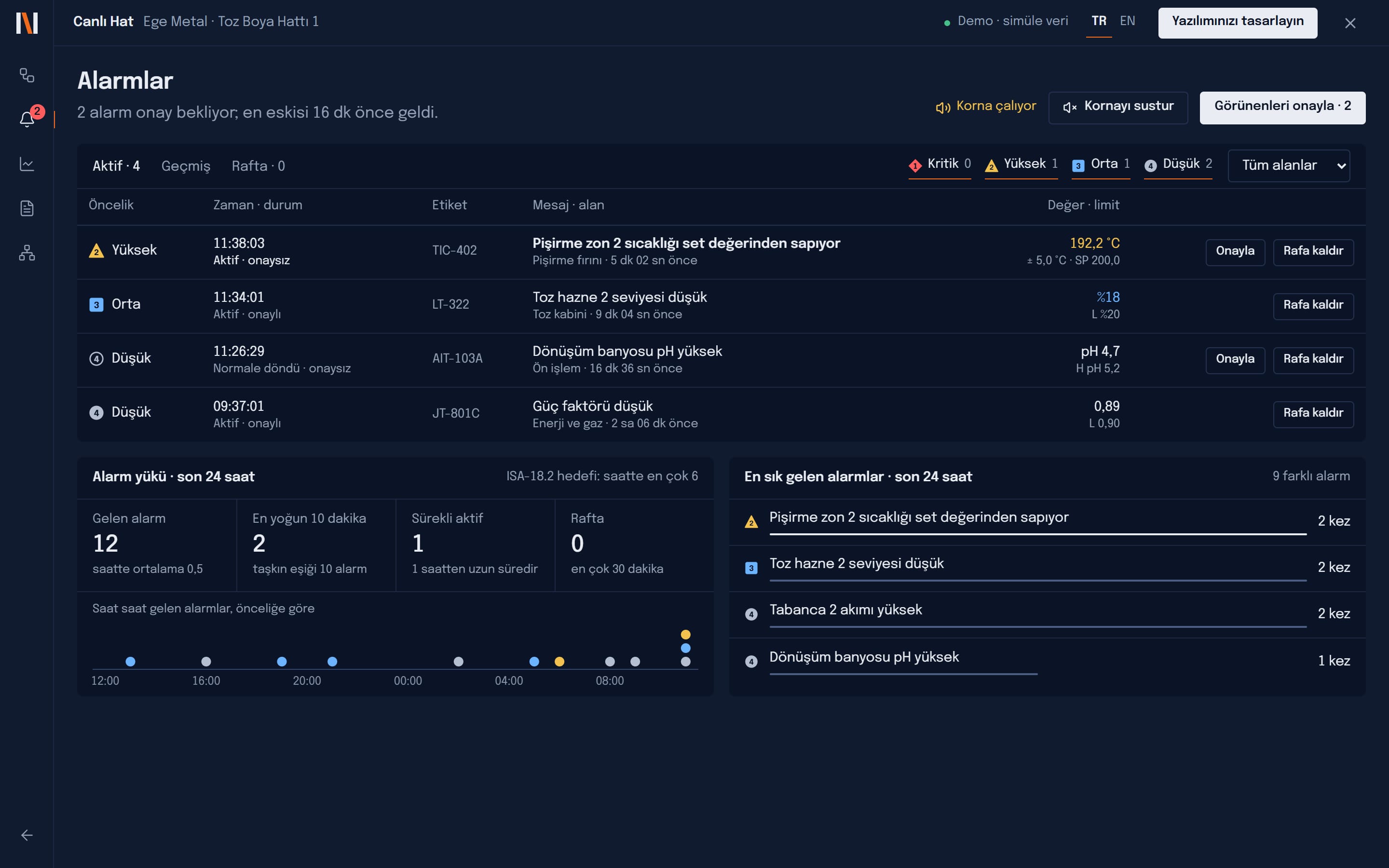Image resolution: width=1389 pixels, height=868 pixels.
Task: Toggle the Yüksek priority filter
Action: point(1021,165)
